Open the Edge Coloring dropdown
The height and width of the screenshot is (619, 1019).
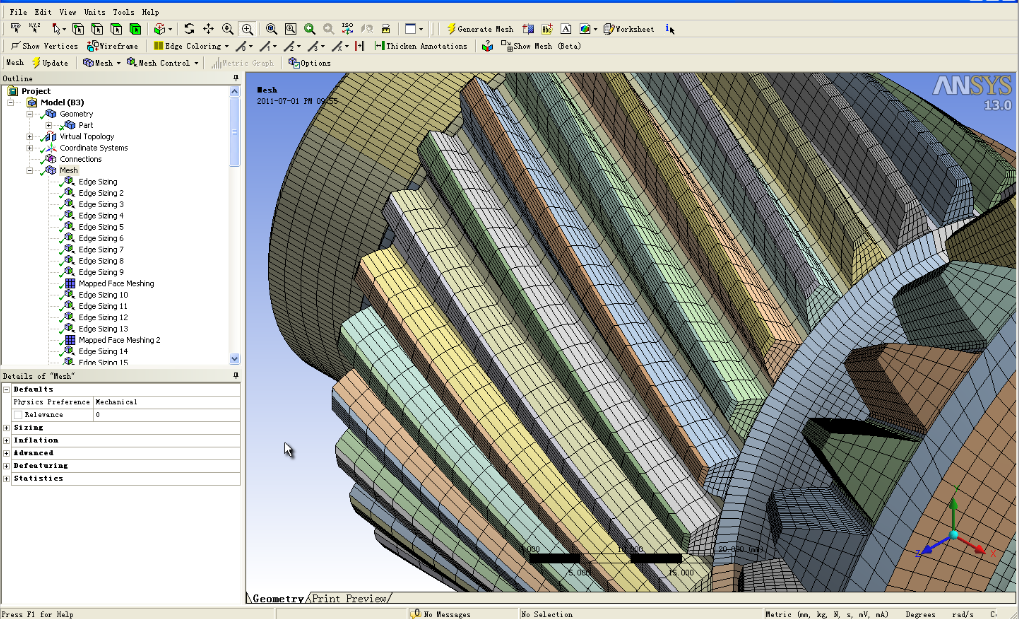coord(191,46)
